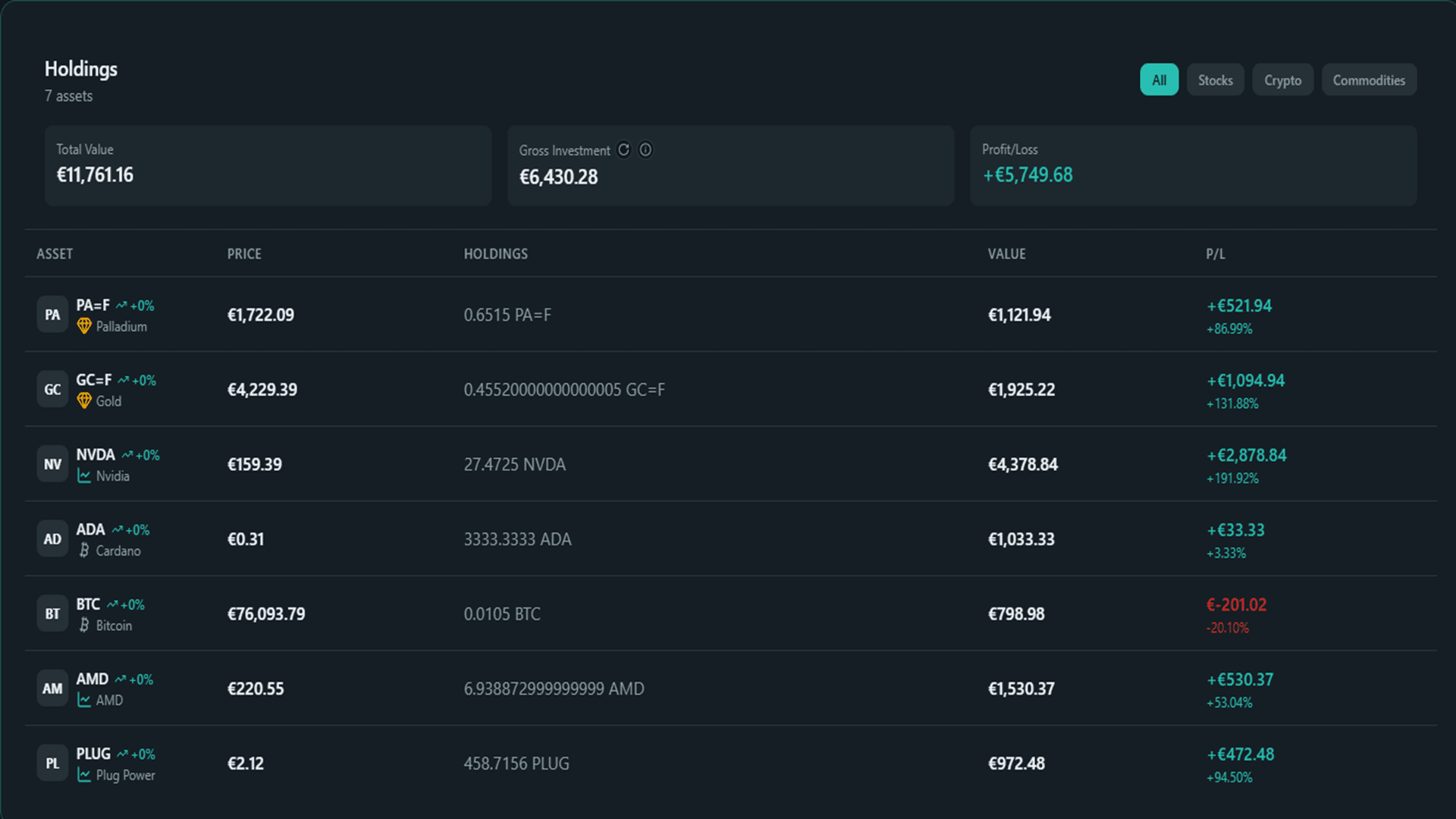Click the AMD price €220.55
Screen dimensions: 1456x819
(x=256, y=689)
